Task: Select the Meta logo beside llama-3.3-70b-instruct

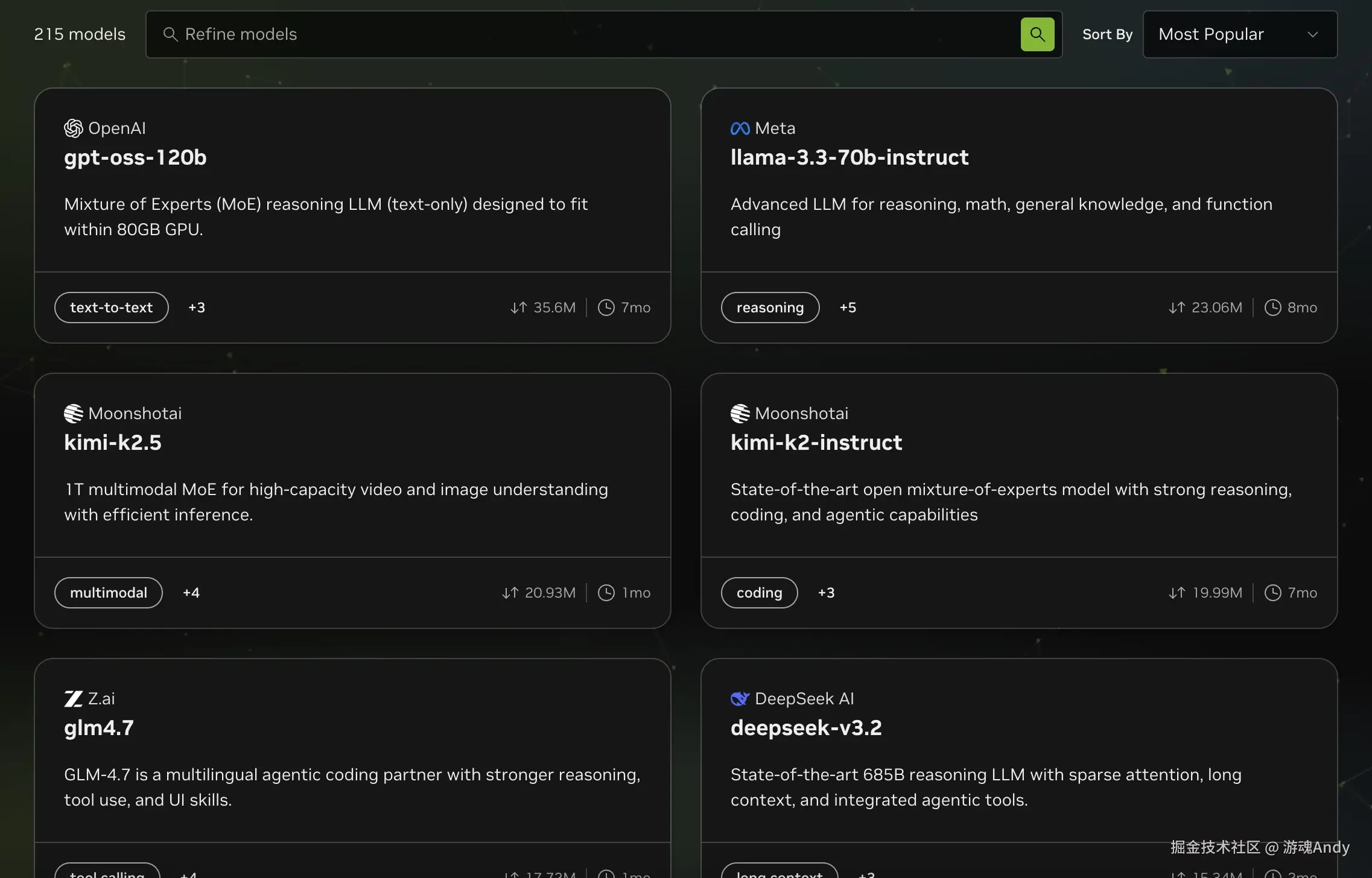Action: pyautogui.click(x=740, y=128)
